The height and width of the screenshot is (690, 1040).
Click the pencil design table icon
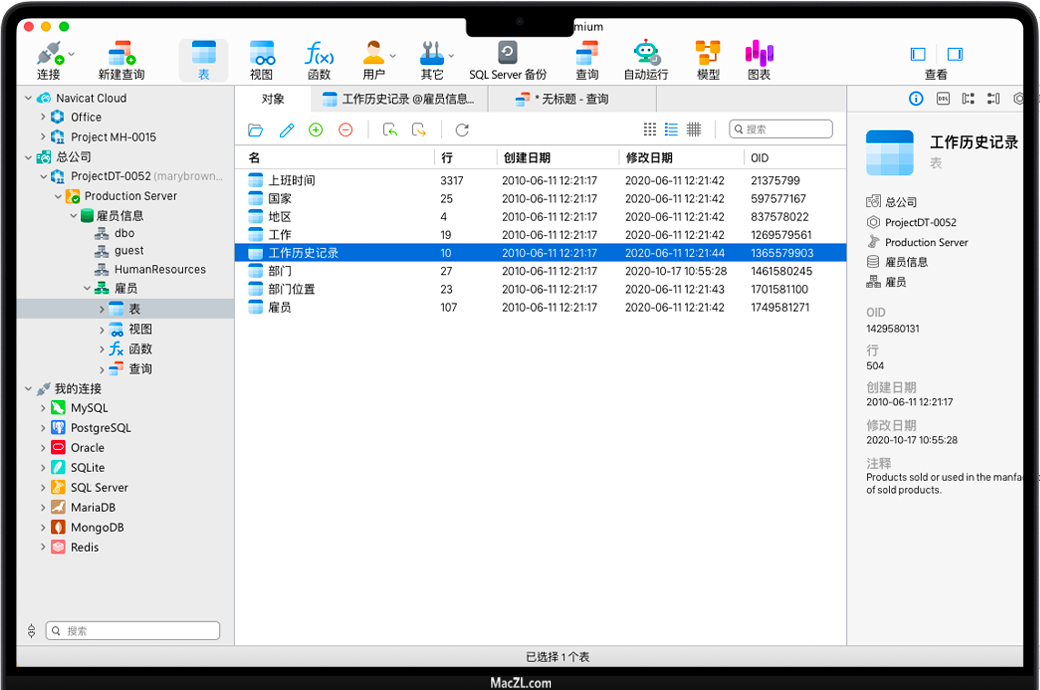click(287, 130)
